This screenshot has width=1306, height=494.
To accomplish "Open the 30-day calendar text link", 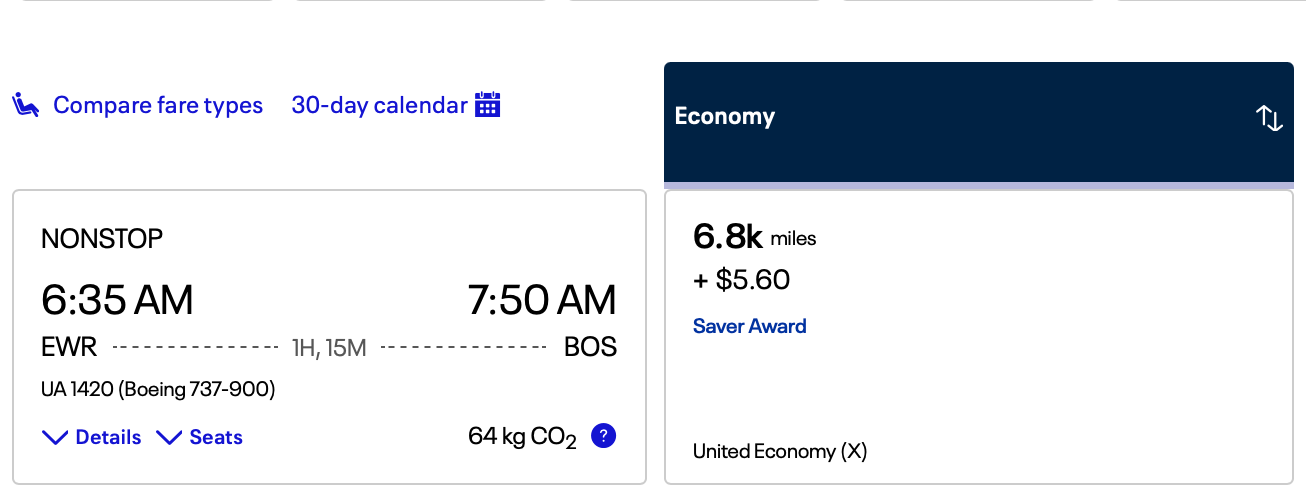I will point(379,105).
